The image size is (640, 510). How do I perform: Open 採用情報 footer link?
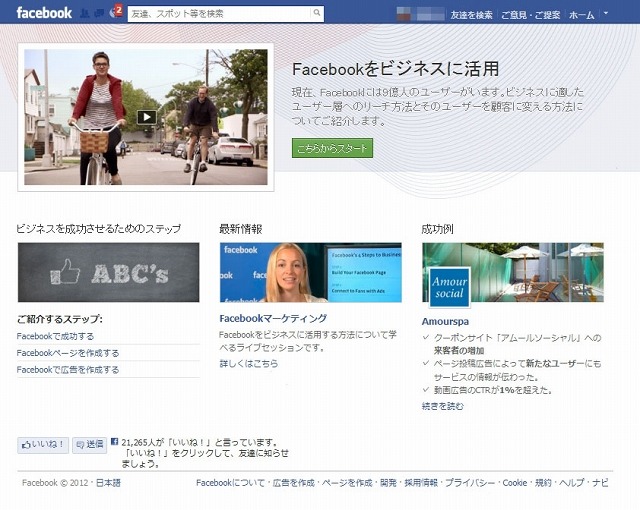[421, 483]
